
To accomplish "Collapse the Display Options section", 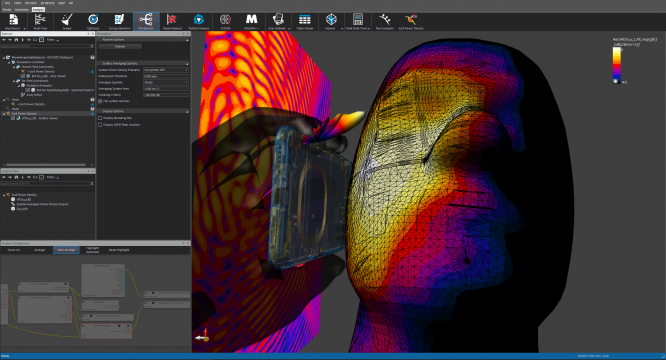I will click(187, 111).
